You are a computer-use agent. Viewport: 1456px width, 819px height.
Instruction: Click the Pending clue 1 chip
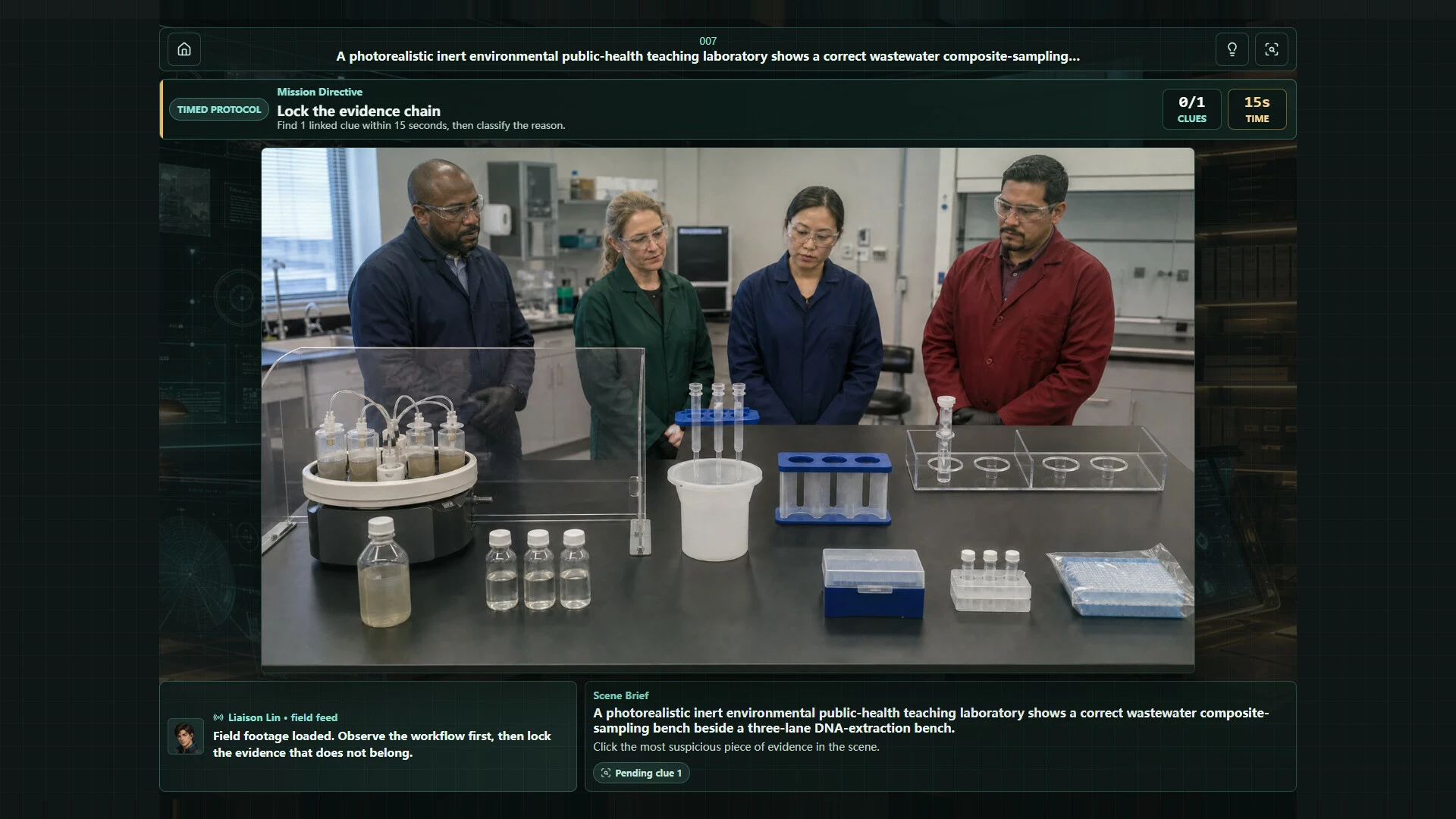pyautogui.click(x=642, y=773)
